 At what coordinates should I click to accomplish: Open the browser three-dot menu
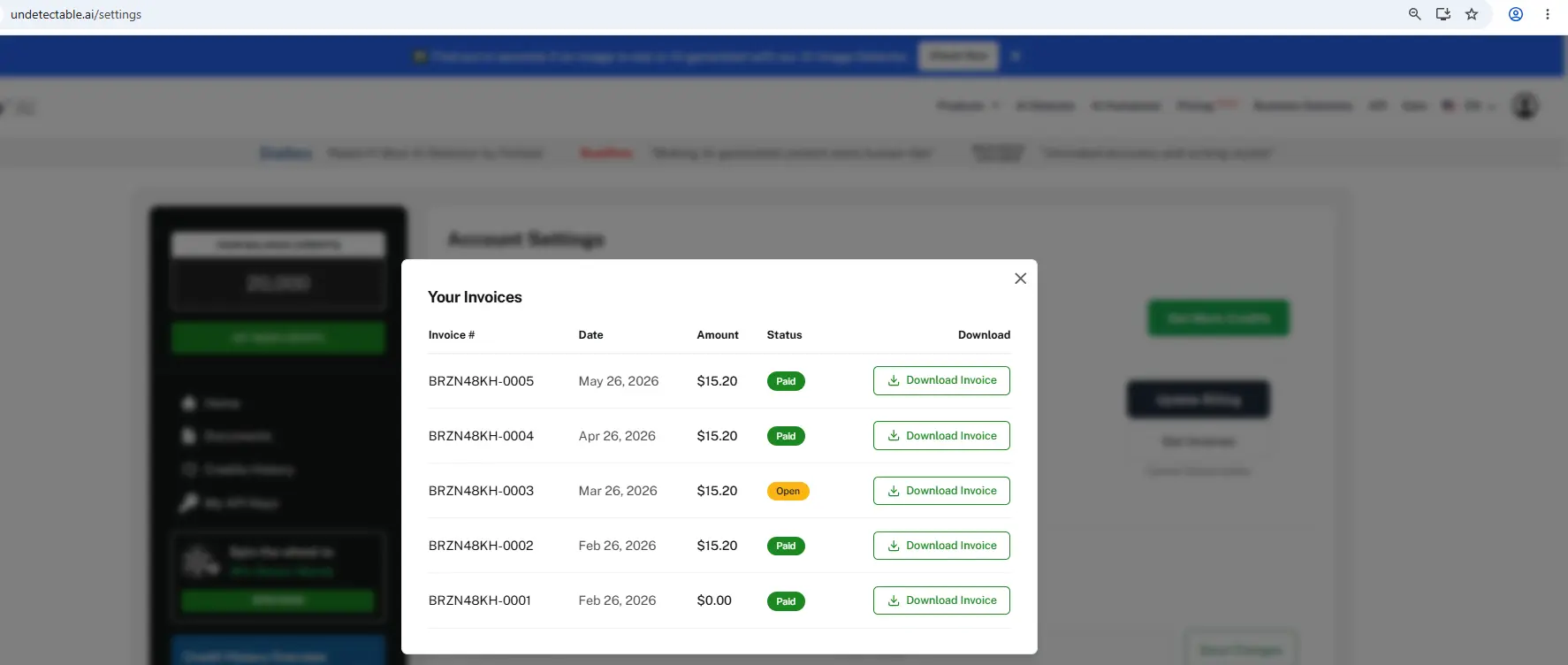[1548, 14]
